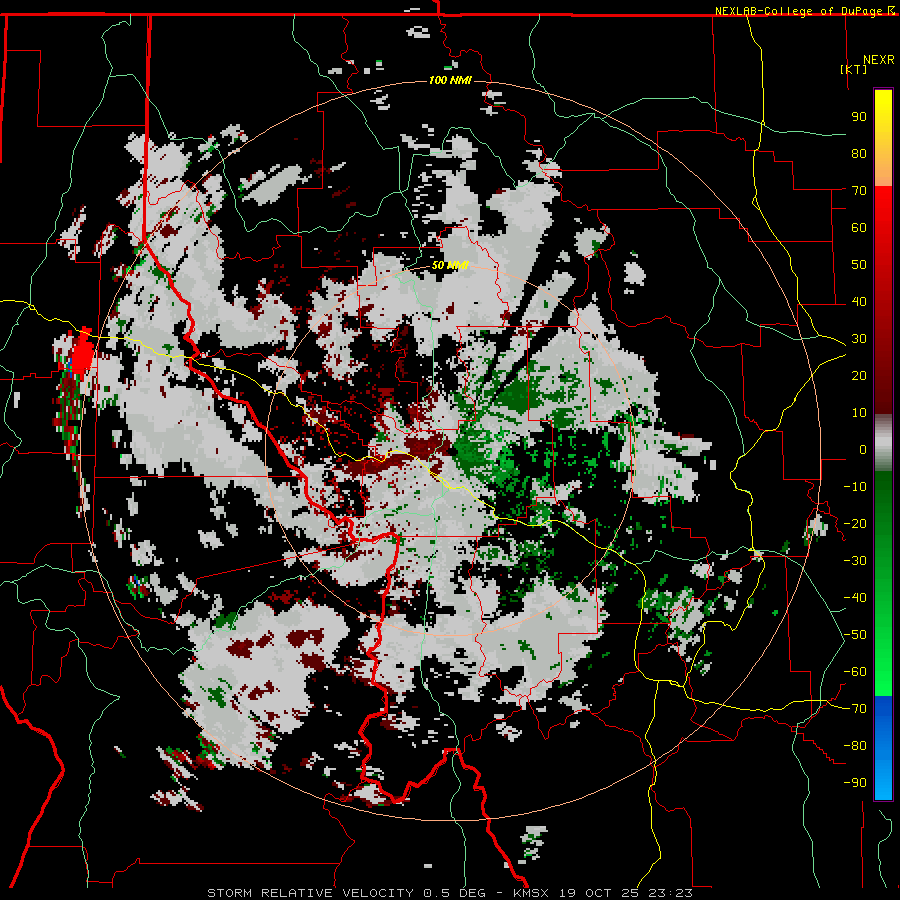This screenshot has width=900, height=900.
Task: Click the 80 value on velocity scale
Action: pyautogui.click(x=859, y=153)
